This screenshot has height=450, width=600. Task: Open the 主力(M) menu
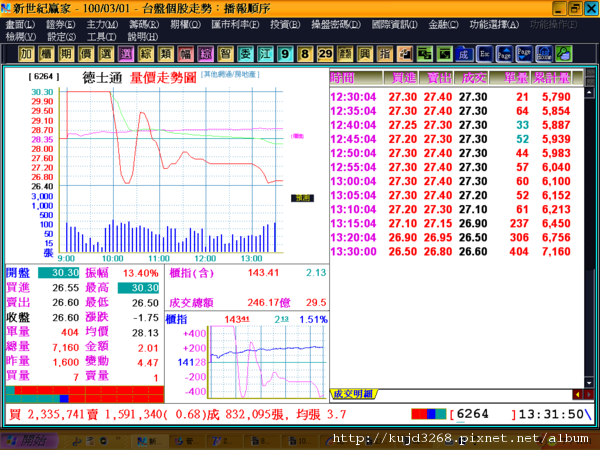(x=102, y=24)
